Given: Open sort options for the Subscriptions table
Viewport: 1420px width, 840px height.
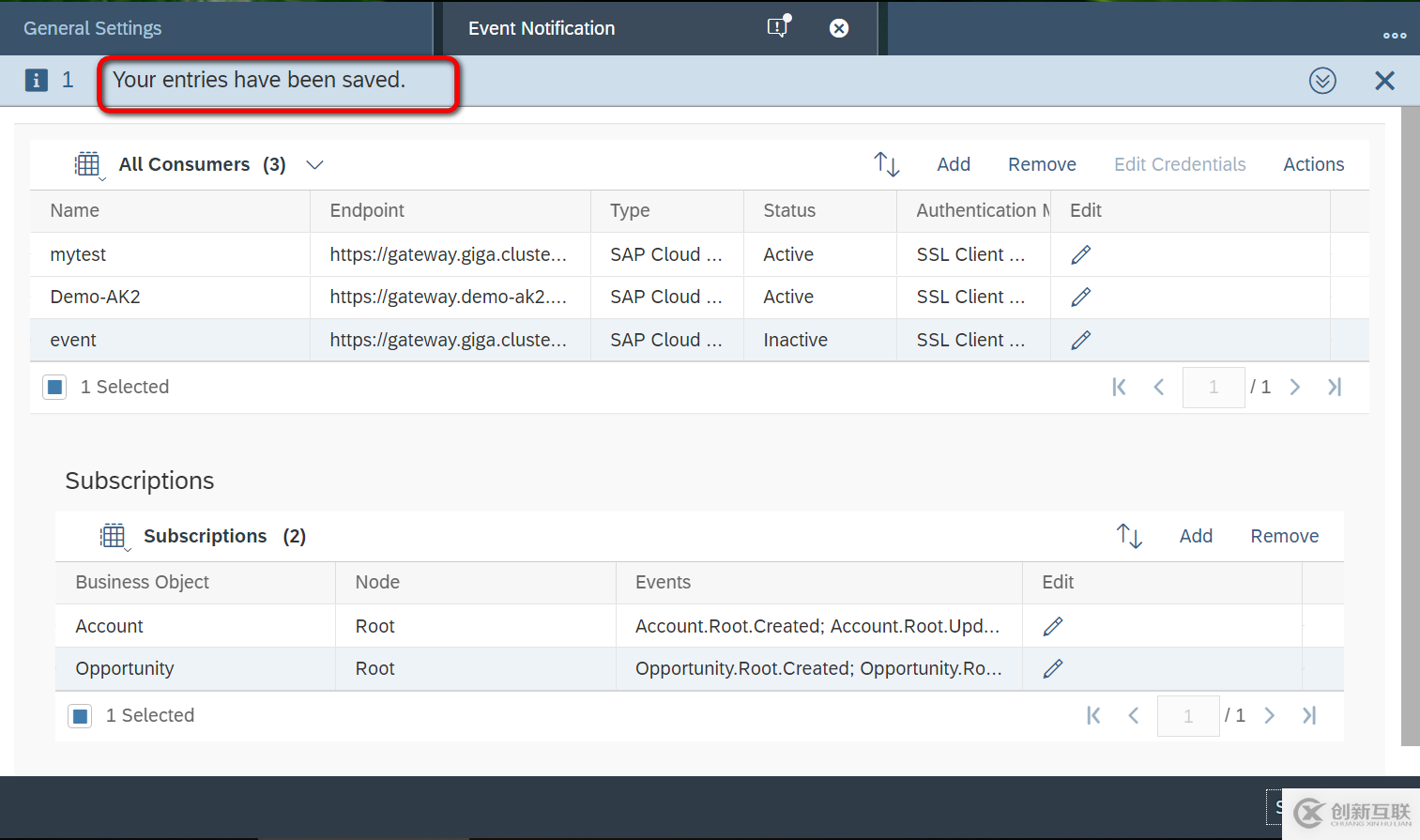Looking at the screenshot, I should [1129, 535].
